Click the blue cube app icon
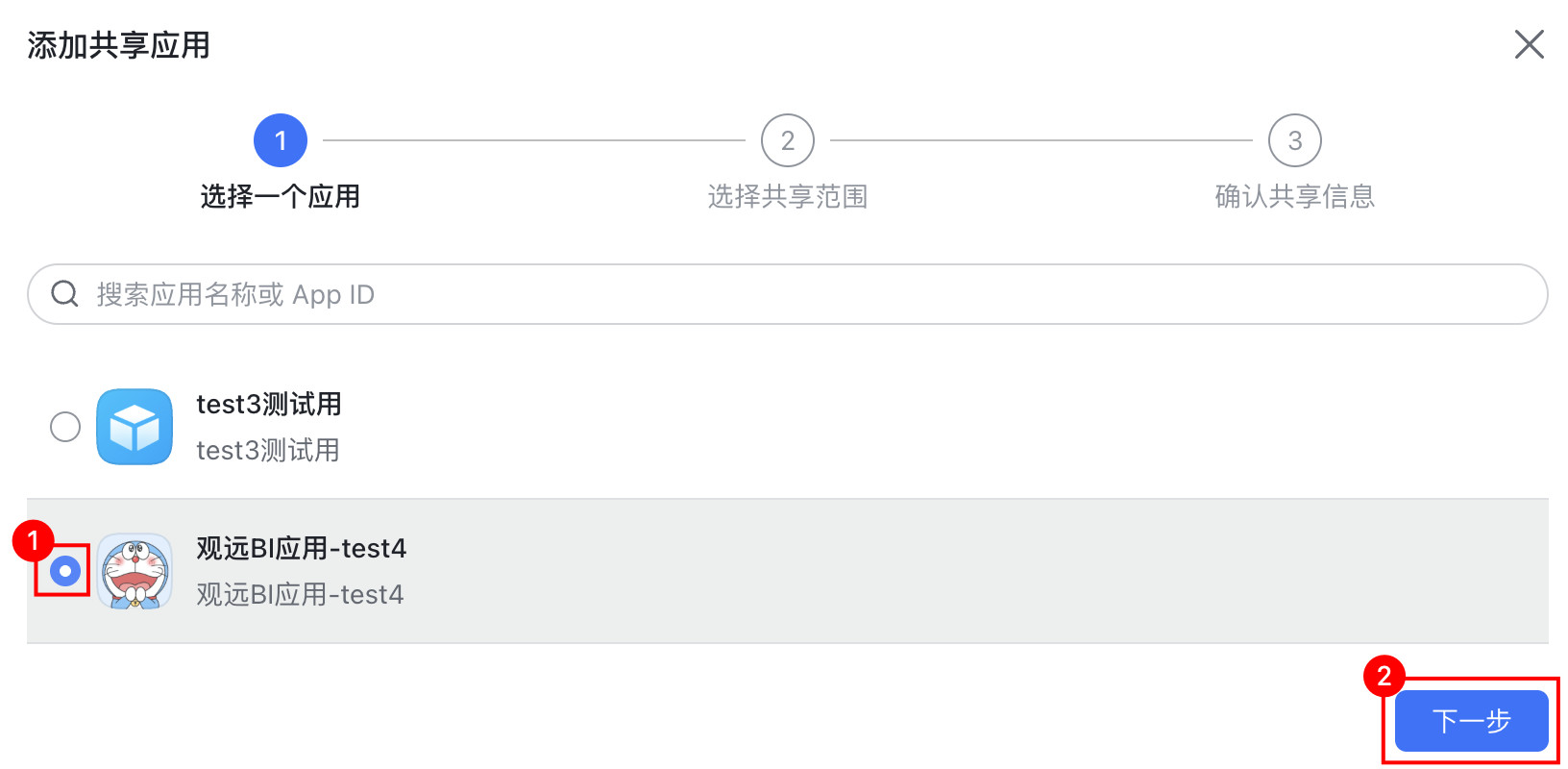This screenshot has height=769, width=1568. coord(135,427)
